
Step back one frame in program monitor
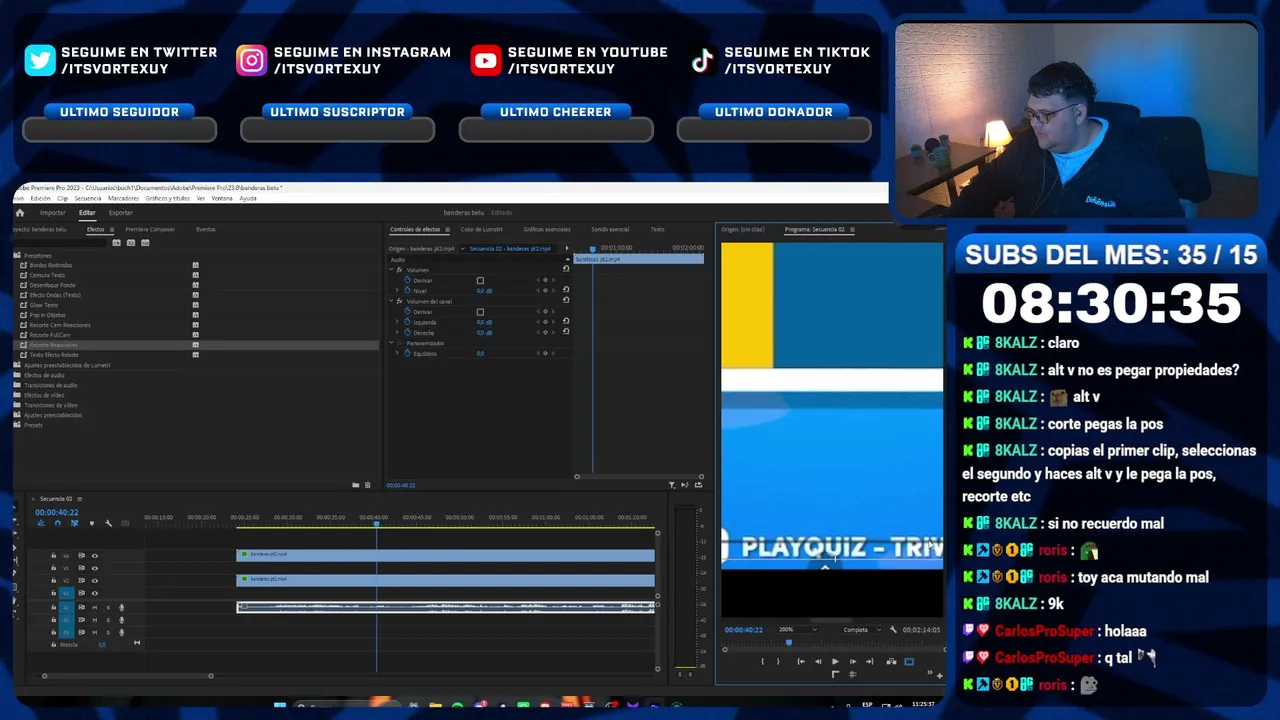click(818, 661)
